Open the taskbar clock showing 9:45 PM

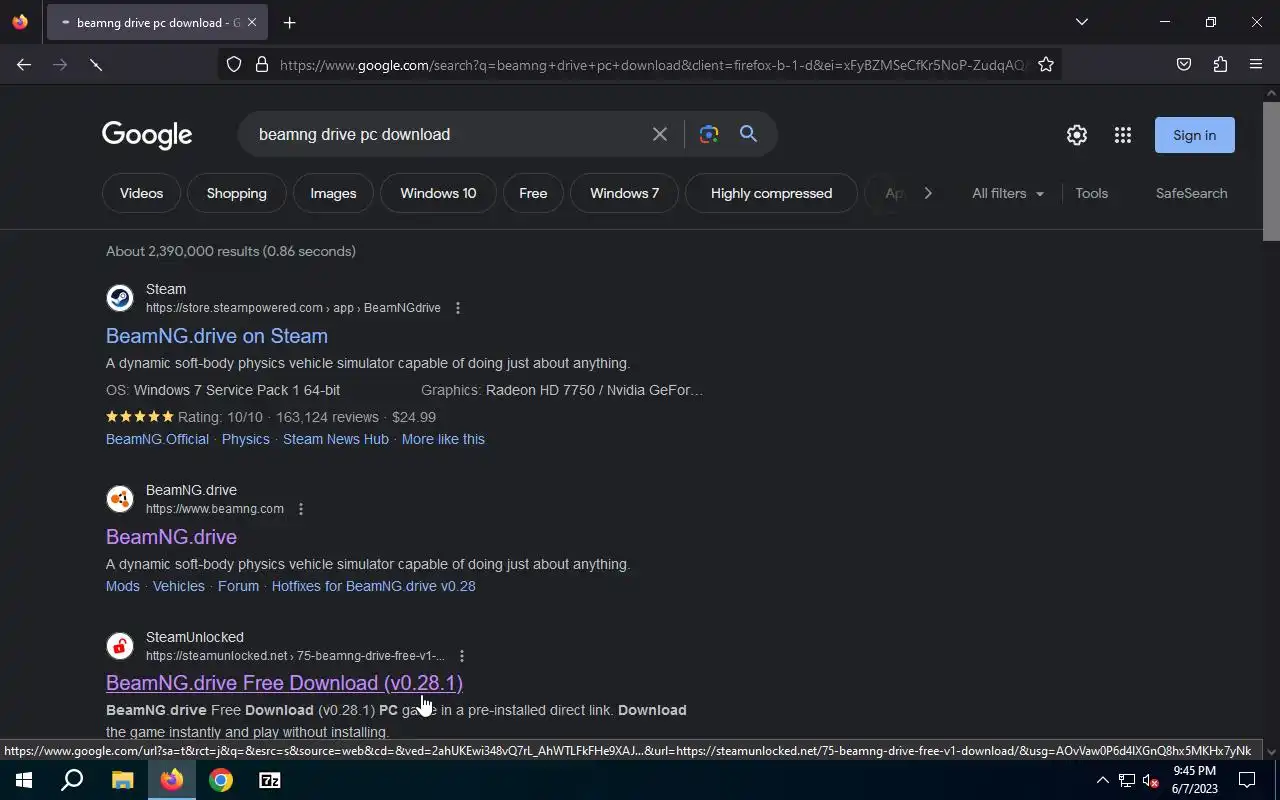tap(1195, 780)
